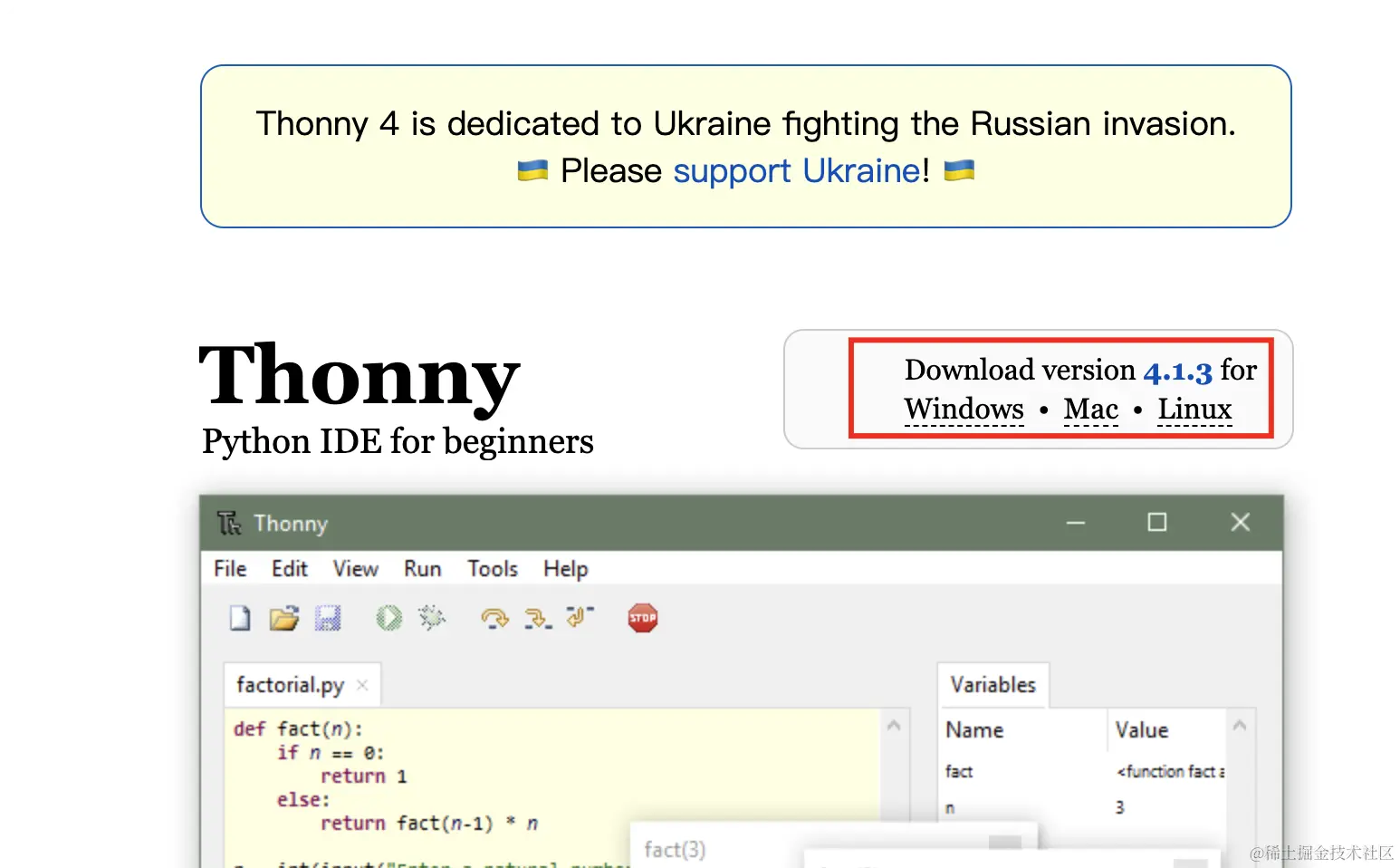Click the 'return fact(n-1) * n' line
The width and height of the screenshot is (1400, 868).
[x=429, y=824]
